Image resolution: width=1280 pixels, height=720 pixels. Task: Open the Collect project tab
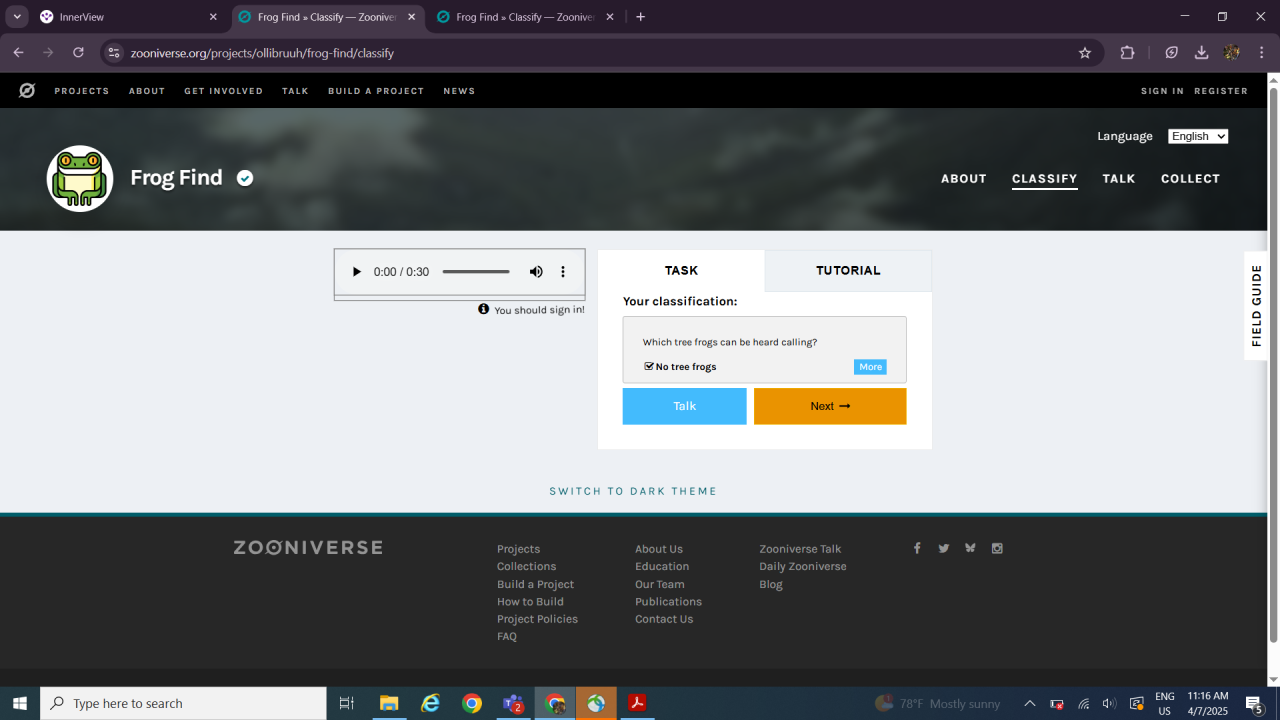1190,179
